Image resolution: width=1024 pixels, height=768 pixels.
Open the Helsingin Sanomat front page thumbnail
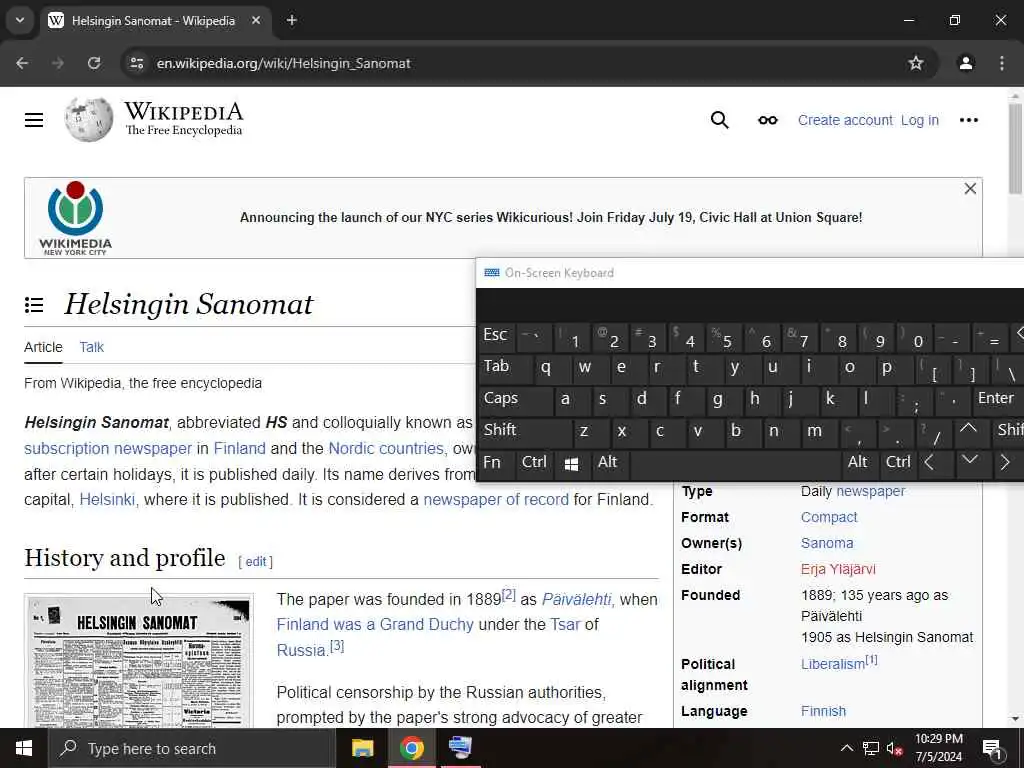[x=138, y=662]
